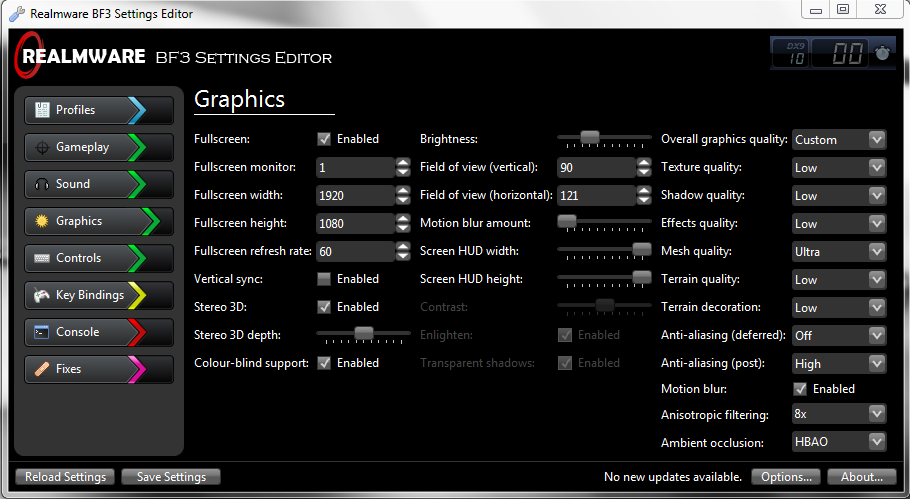Open the Shadow quality dropdown
Screen dimensions: 910x499
[839, 196]
